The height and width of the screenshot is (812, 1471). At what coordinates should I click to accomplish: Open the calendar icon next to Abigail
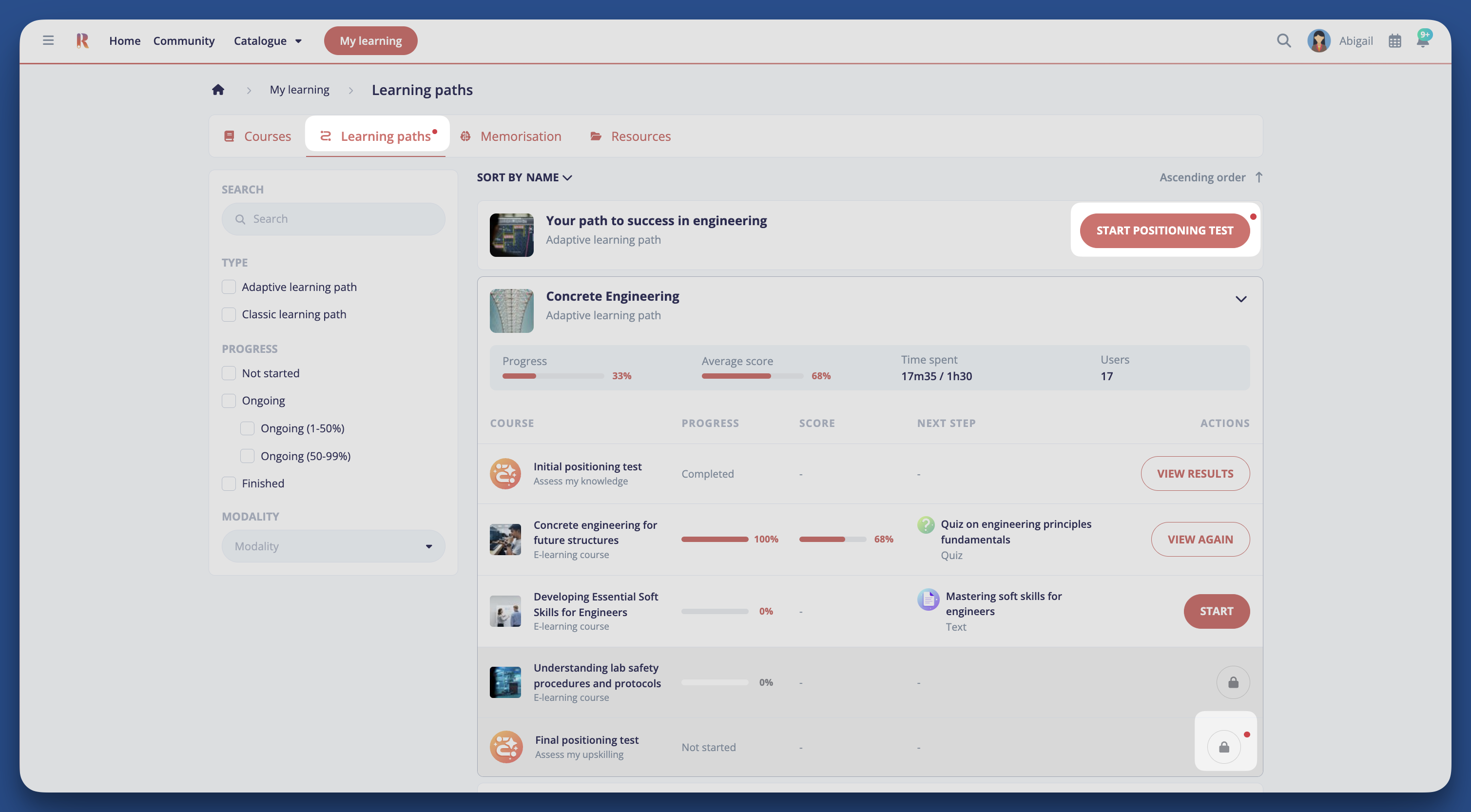tap(1394, 41)
